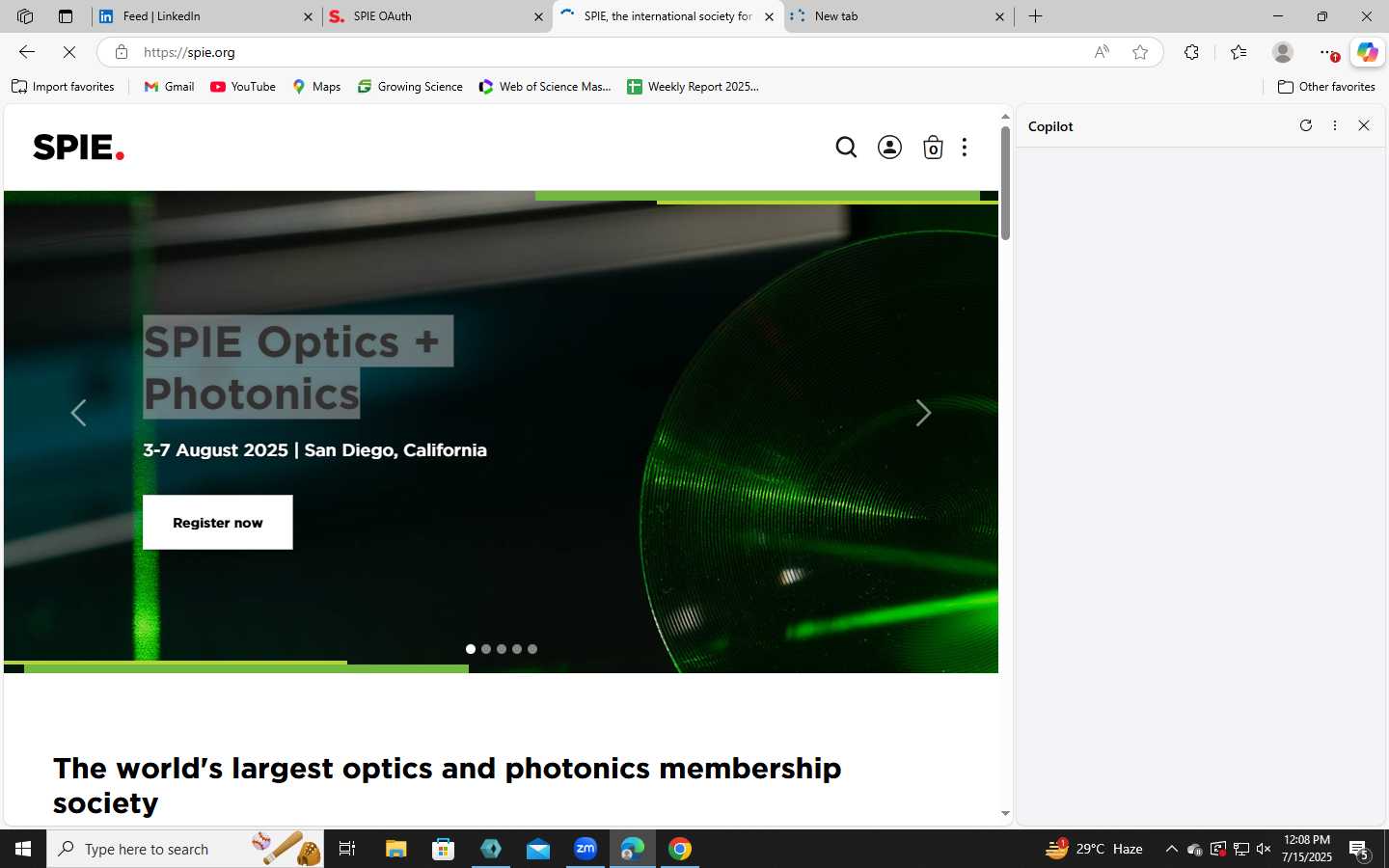1389x868 pixels.
Task: Open the notification center icon
Action: (x=1359, y=850)
